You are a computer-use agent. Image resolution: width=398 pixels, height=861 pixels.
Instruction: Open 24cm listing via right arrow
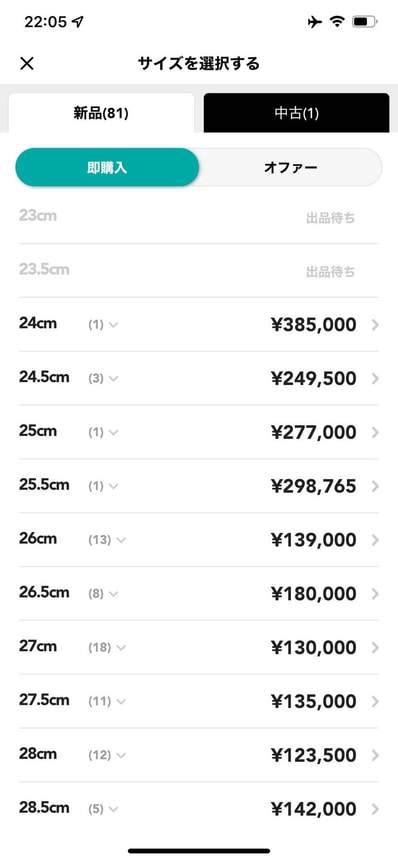click(375, 325)
